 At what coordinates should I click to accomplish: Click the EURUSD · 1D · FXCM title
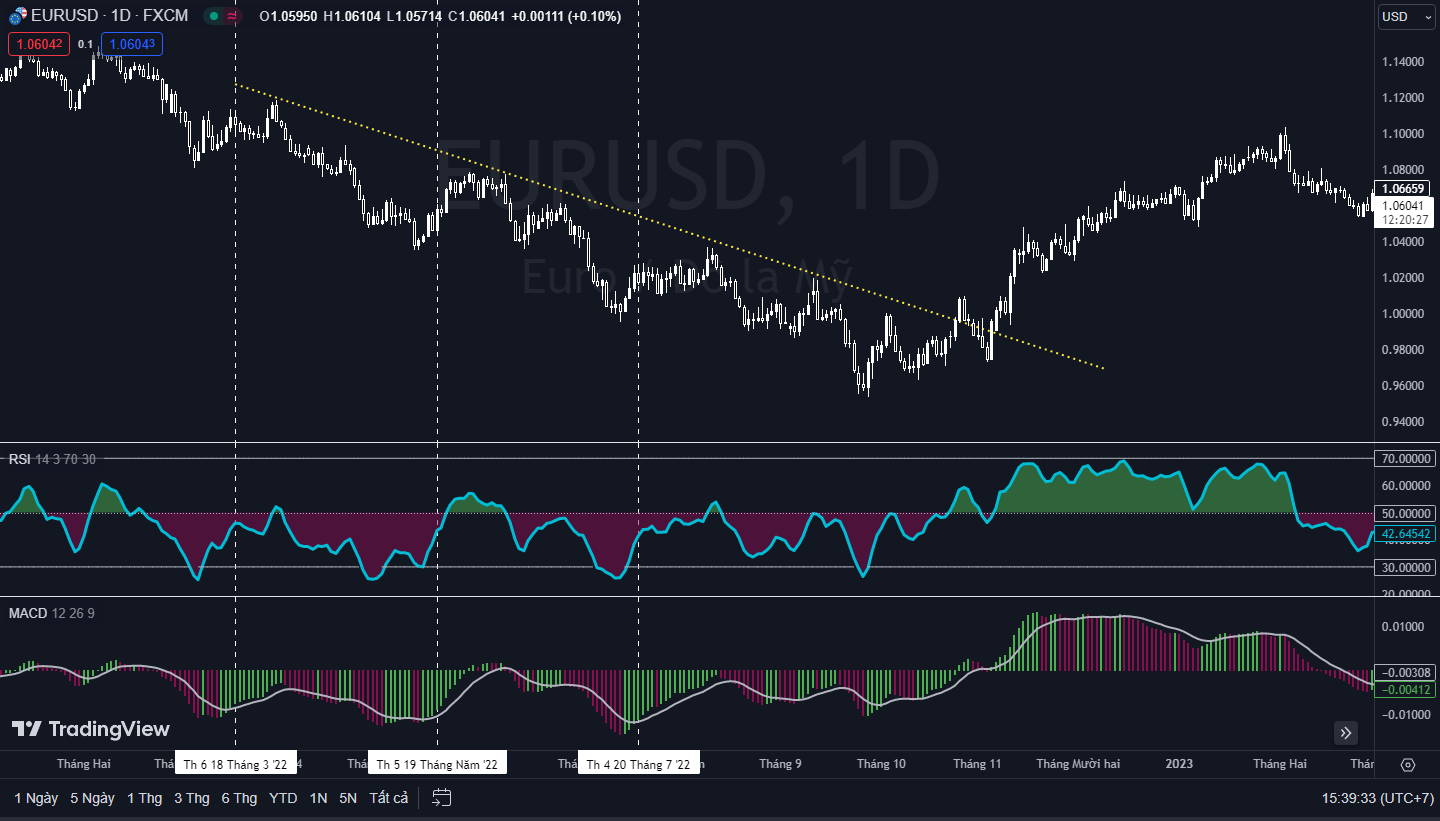coord(109,16)
